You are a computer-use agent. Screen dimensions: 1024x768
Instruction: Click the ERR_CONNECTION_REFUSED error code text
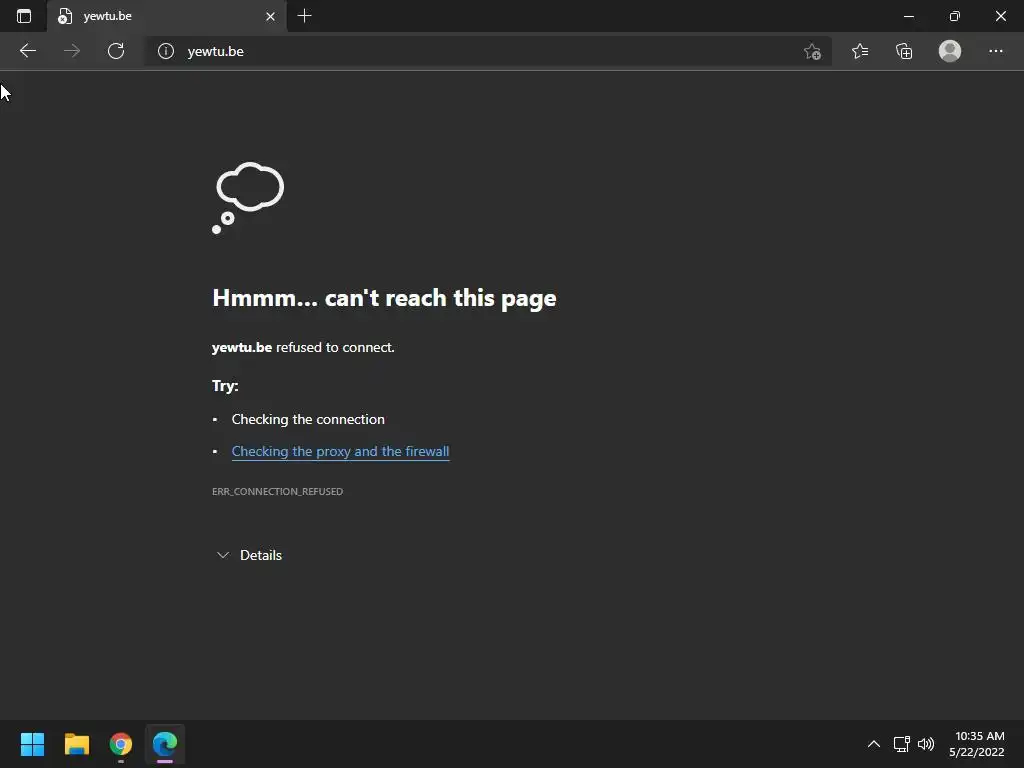pos(278,491)
